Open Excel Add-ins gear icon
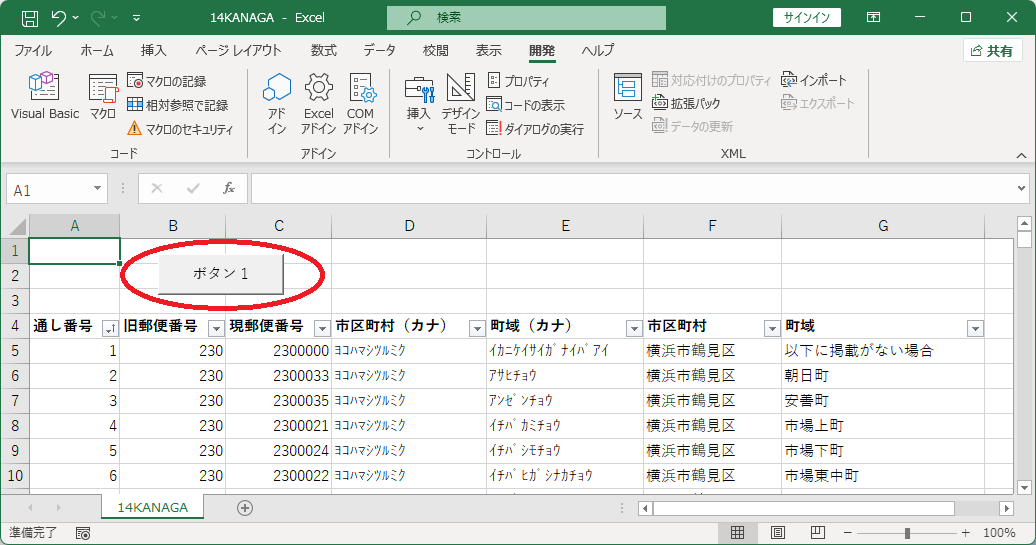 (318, 104)
